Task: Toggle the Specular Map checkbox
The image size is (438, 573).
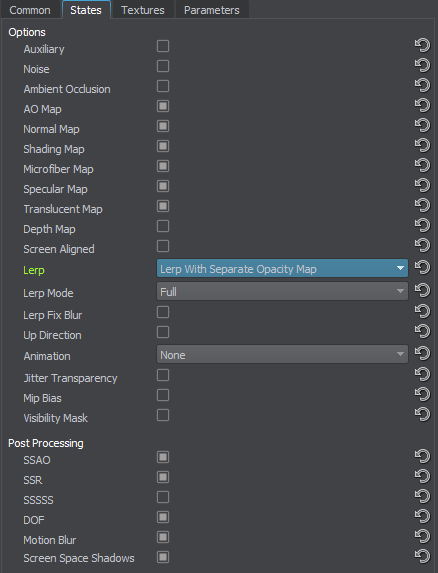Action: click(x=163, y=186)
